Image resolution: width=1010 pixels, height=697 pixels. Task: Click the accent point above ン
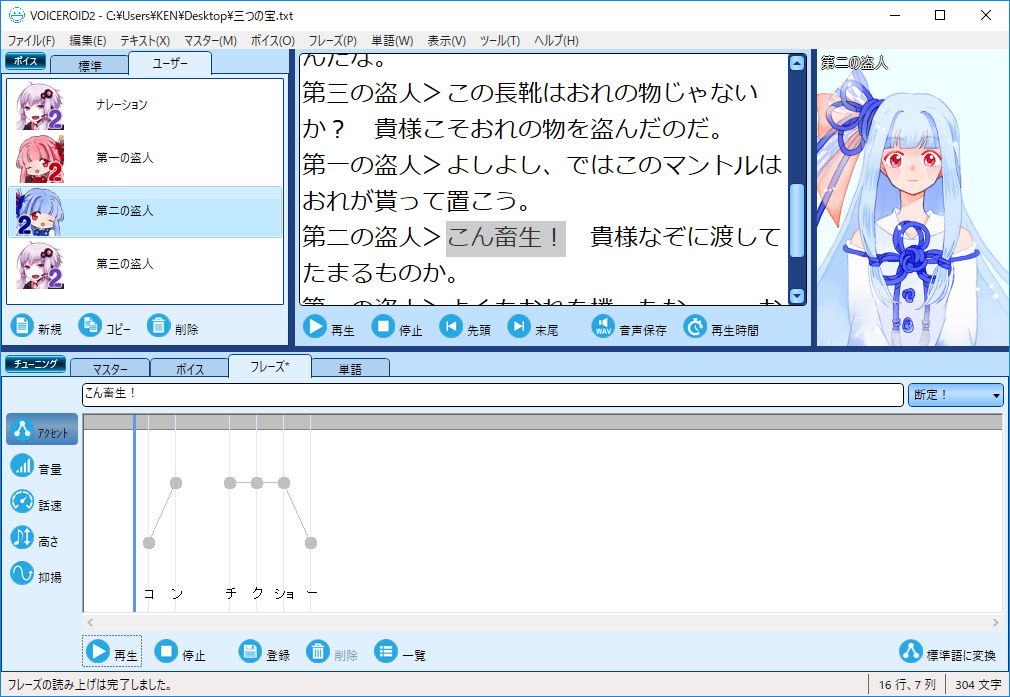tap(176, 483)
